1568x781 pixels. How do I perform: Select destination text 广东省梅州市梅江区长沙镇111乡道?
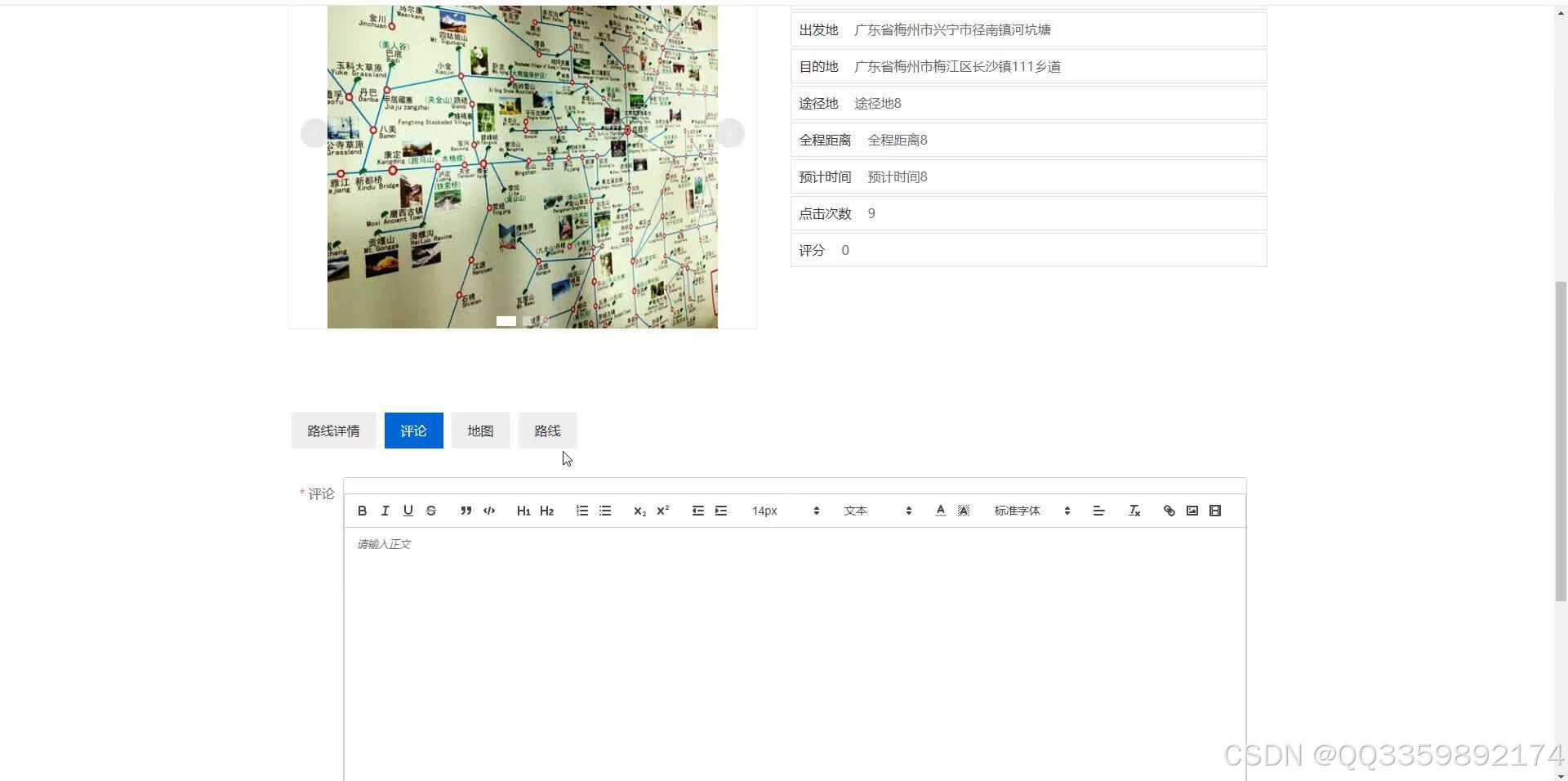pos(957,66)
